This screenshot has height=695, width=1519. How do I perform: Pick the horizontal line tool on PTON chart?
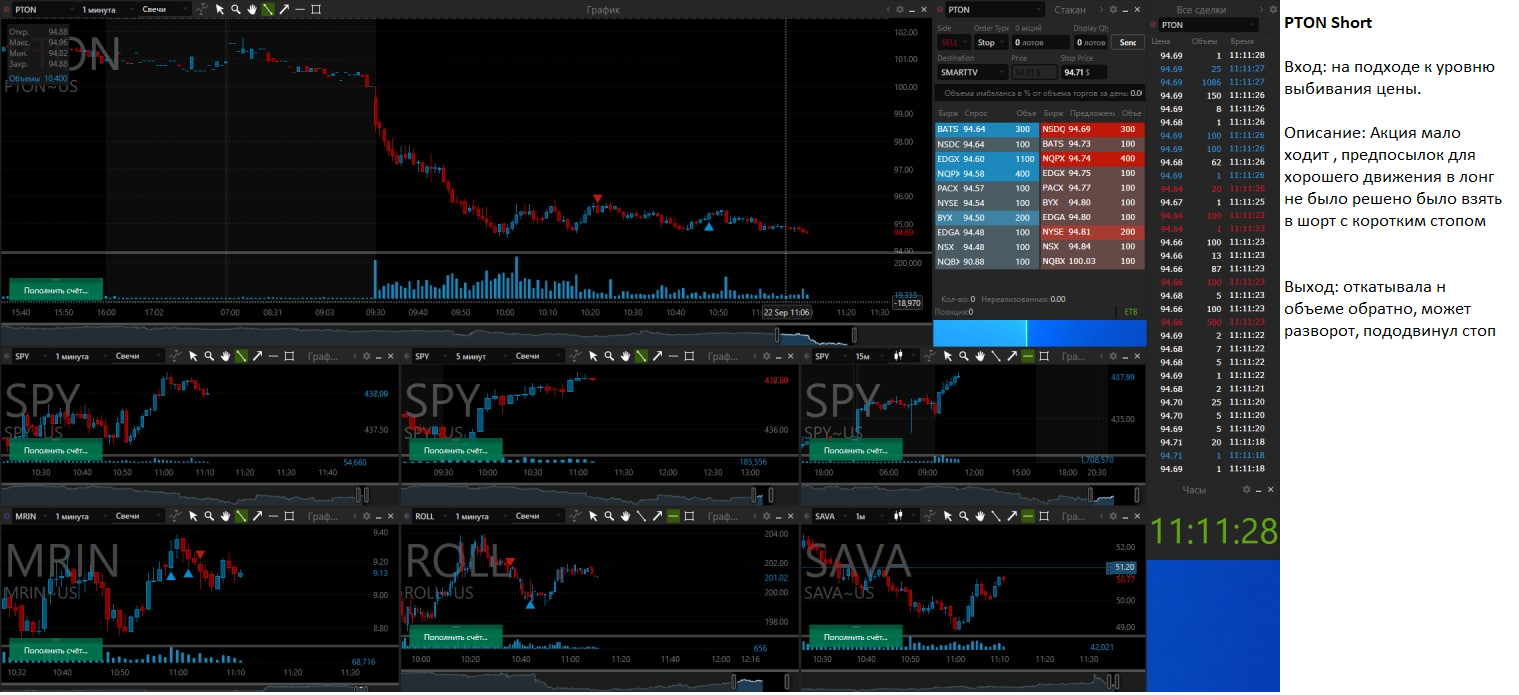tap(300, 9)
